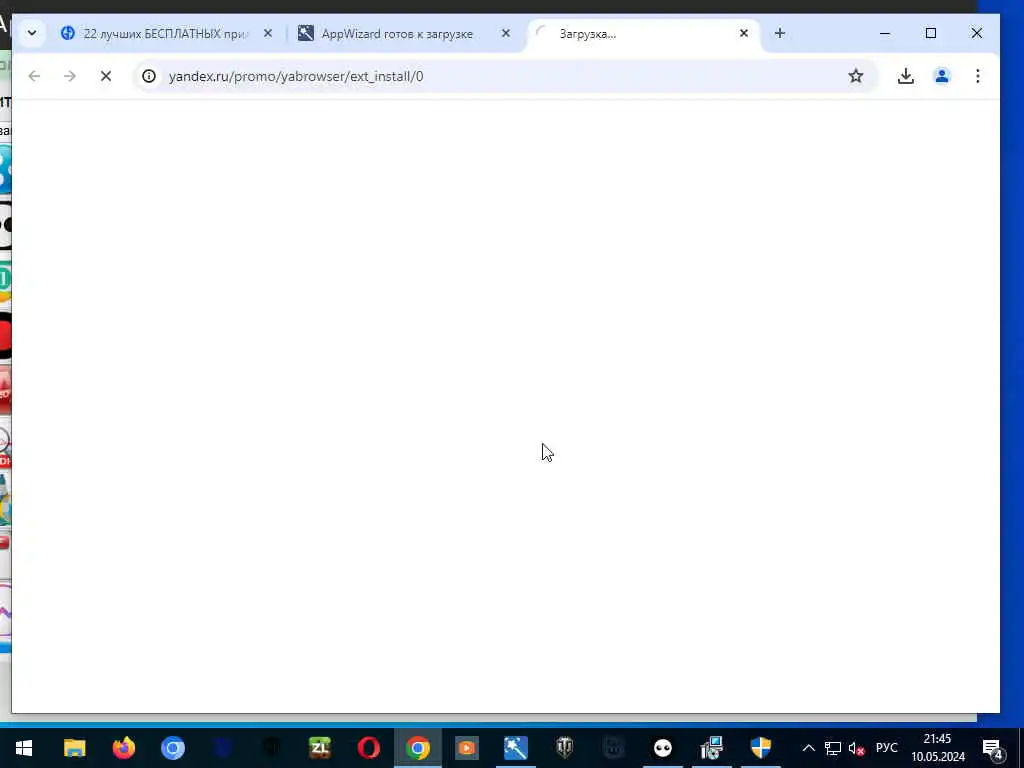Image resolution: width=1024 pixels, height=768 pixels.
Task: Go forward to next page
Action: (x=70, y=76)
